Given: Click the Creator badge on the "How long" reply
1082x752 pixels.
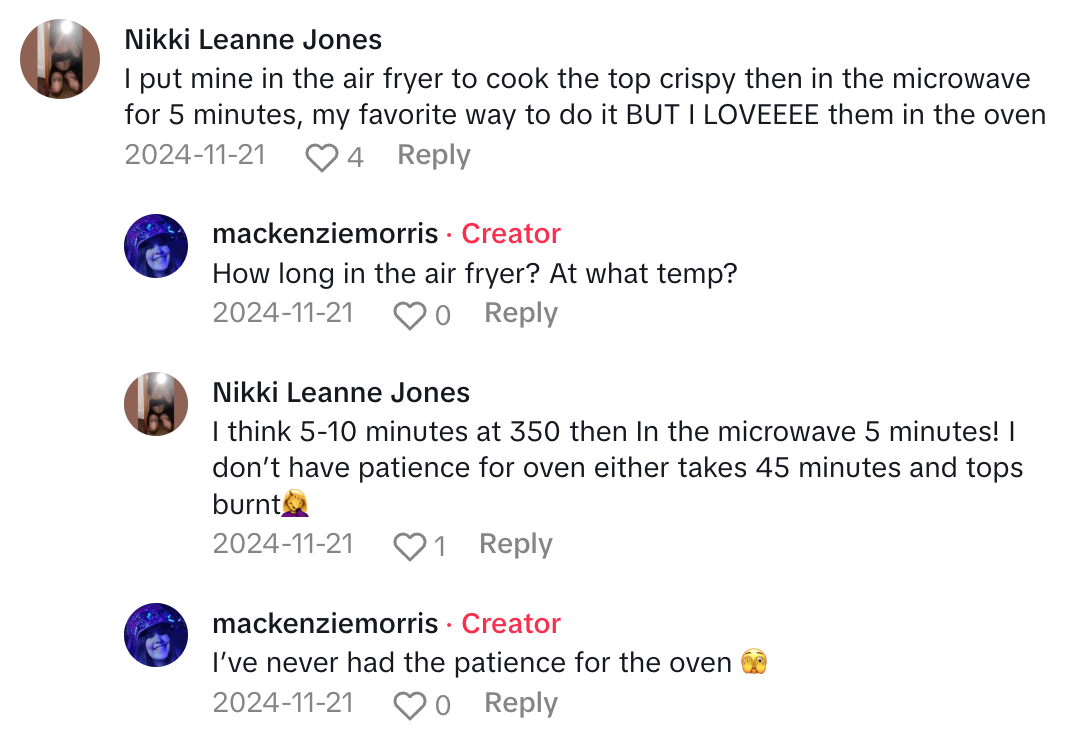Looking at the screenshot, I should (511, 234).
